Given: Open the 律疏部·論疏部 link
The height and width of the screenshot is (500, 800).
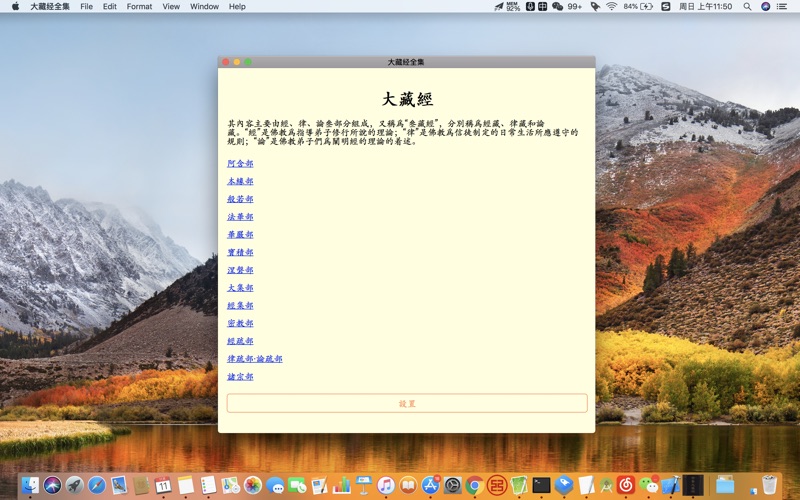Looking at the screenshot, I should (255, 359).
